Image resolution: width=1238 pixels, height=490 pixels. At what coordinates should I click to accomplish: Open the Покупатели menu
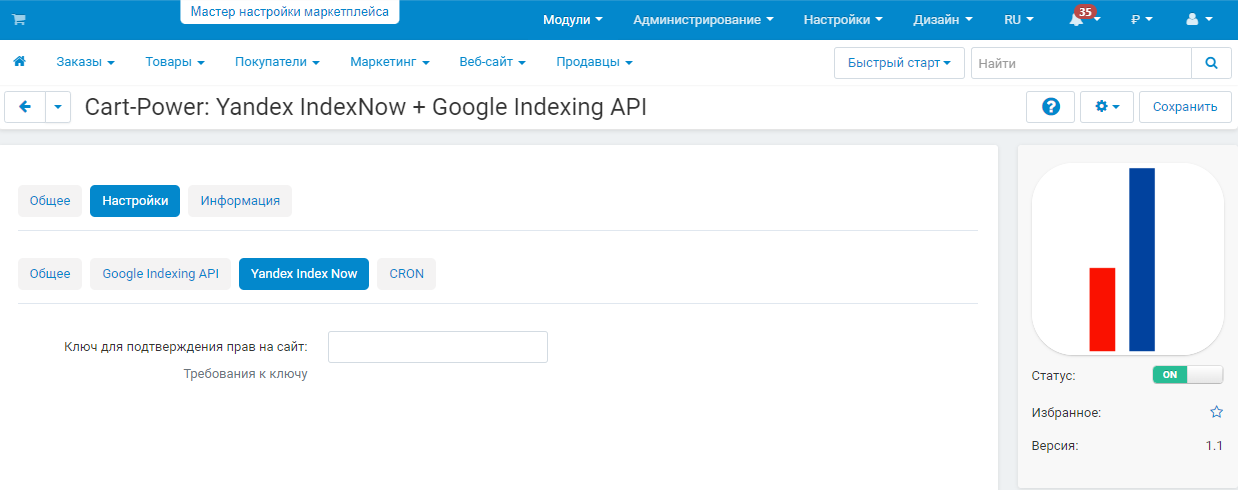277,62
